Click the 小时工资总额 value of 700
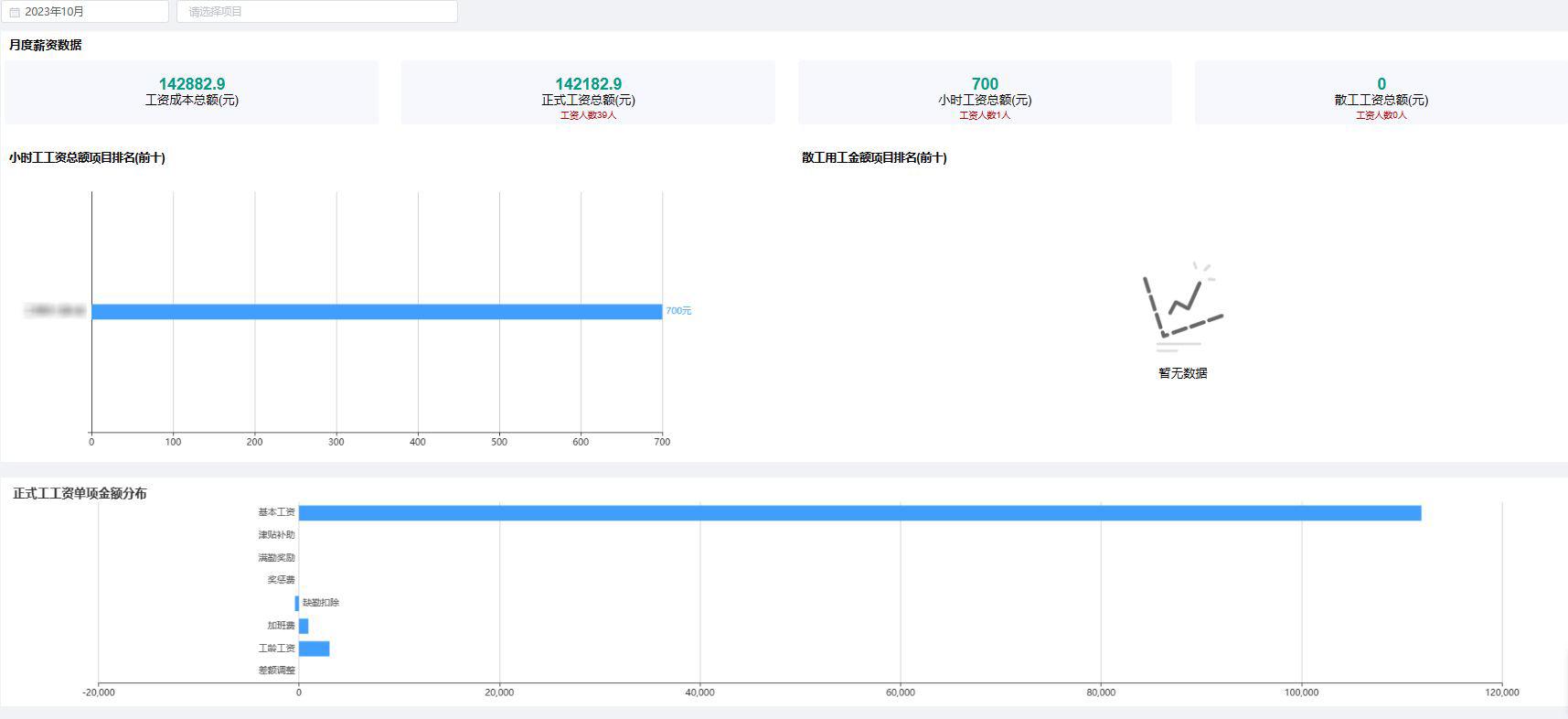 (985, 84)
